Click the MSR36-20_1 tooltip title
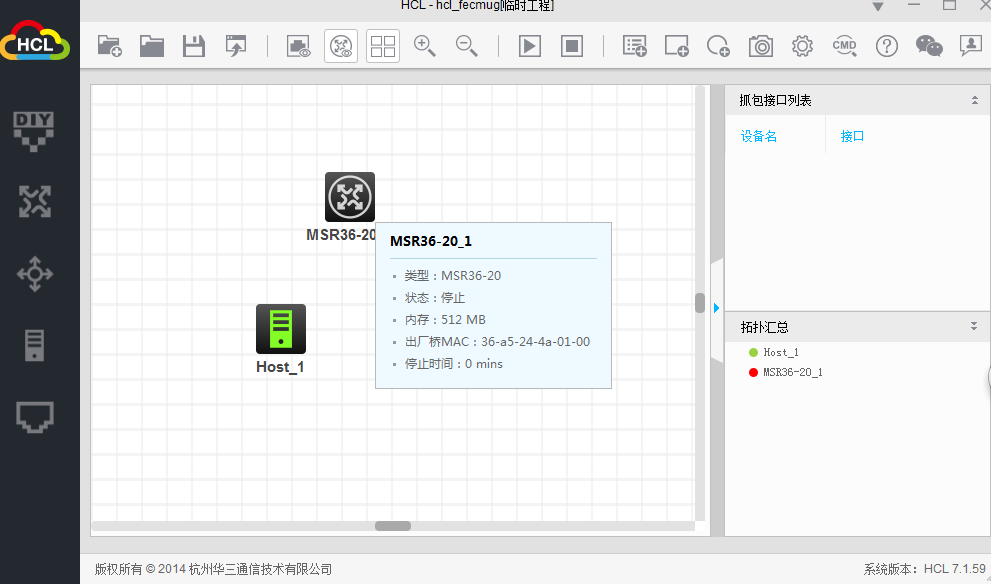Viewport: 991px width, 584px height. point(431,241)
